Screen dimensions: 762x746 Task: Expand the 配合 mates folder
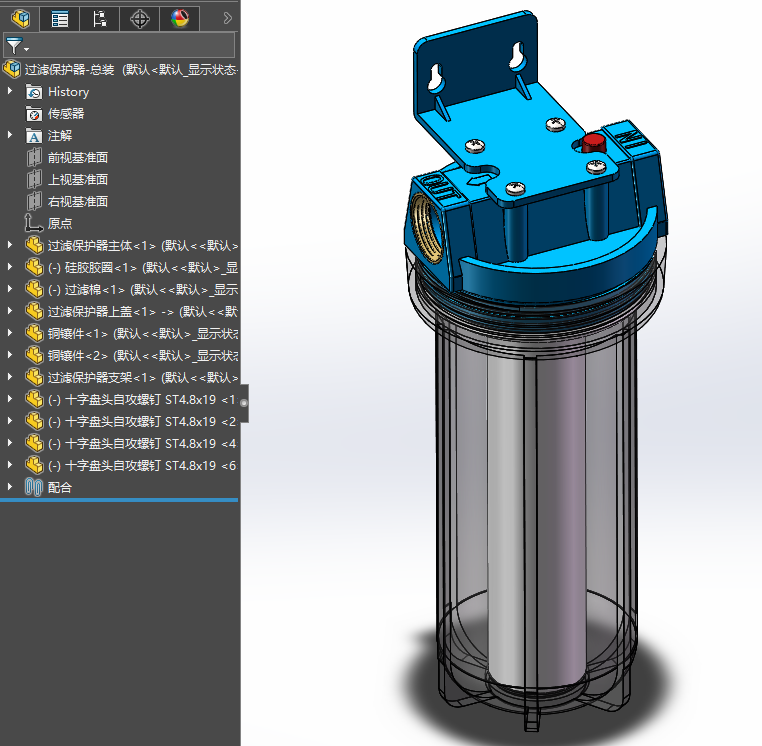point(10,486)
